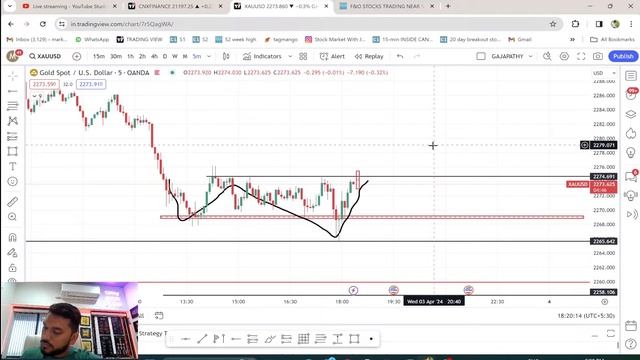Screen dimensions: 640x360
Task: Open the ideas lightbulb icon
Action: [x=631, y=153]
